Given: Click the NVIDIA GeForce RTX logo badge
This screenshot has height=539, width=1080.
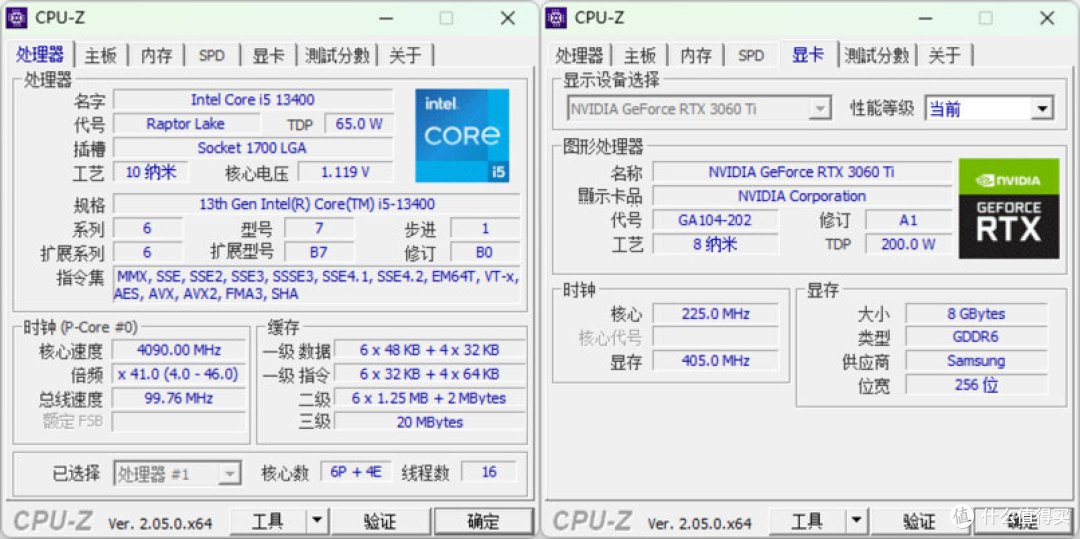Looking at the screenshot, I should [x=1009, y=209].
